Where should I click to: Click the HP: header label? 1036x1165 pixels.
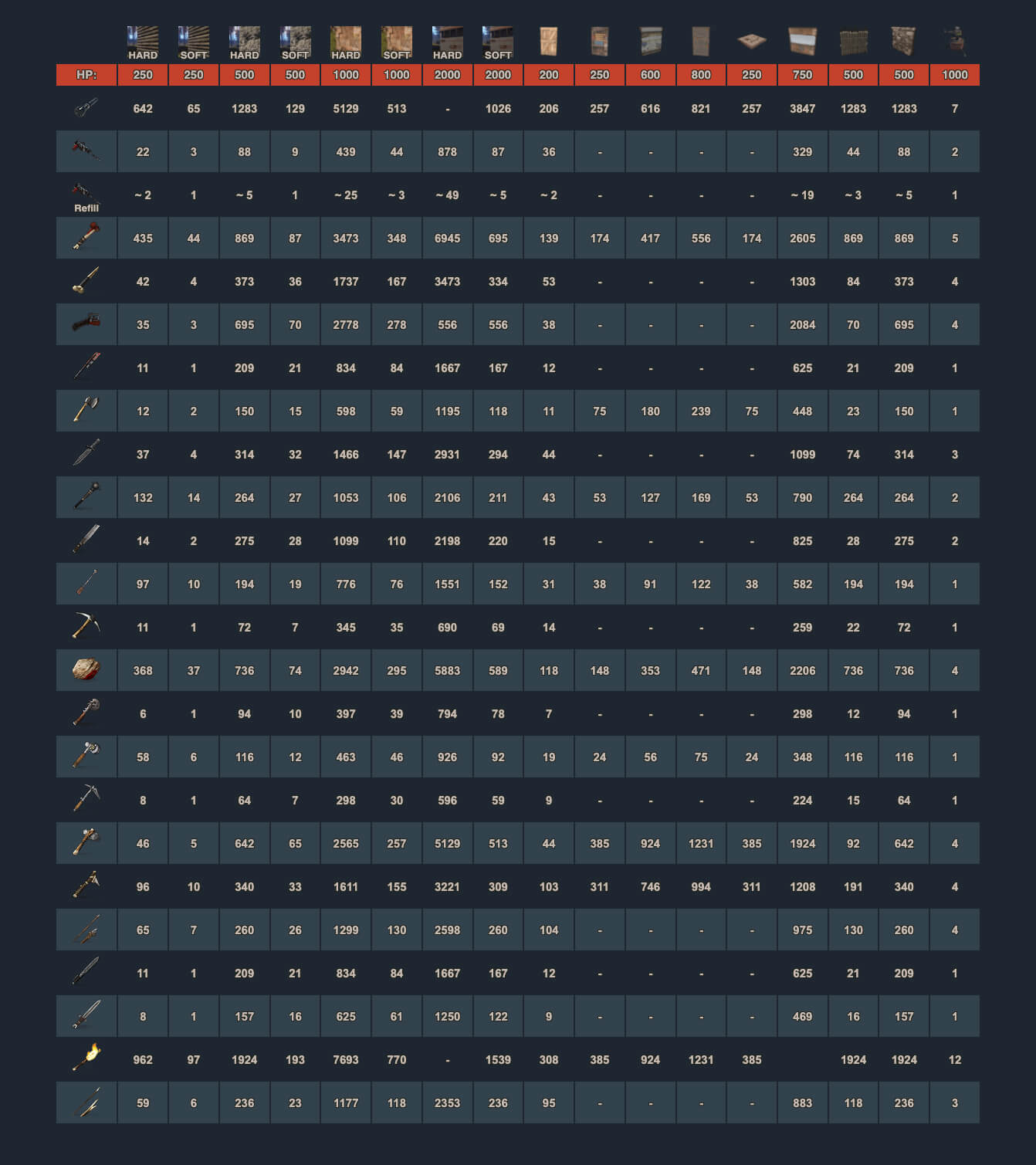tap(86, 75)
